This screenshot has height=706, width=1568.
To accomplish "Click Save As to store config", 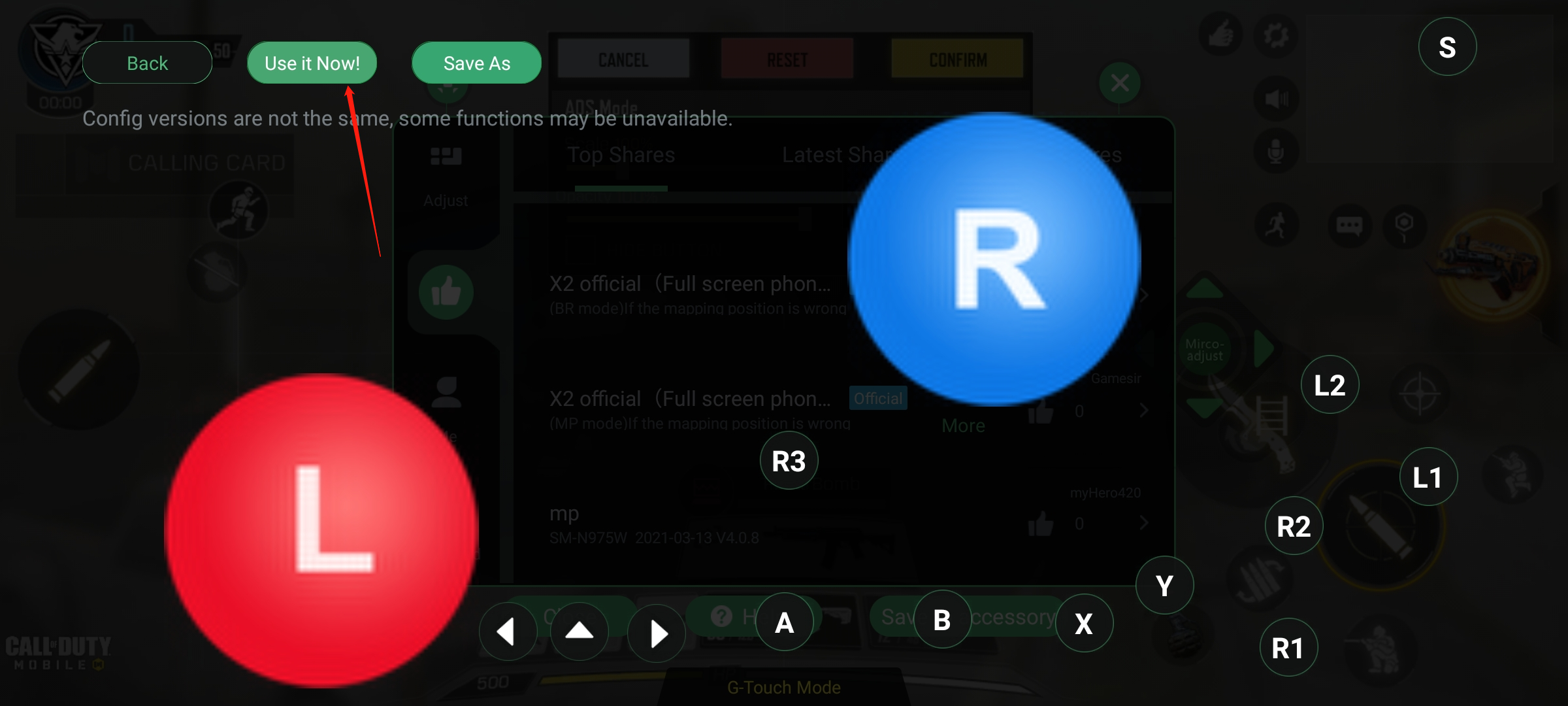I will [x=476, y=63].
